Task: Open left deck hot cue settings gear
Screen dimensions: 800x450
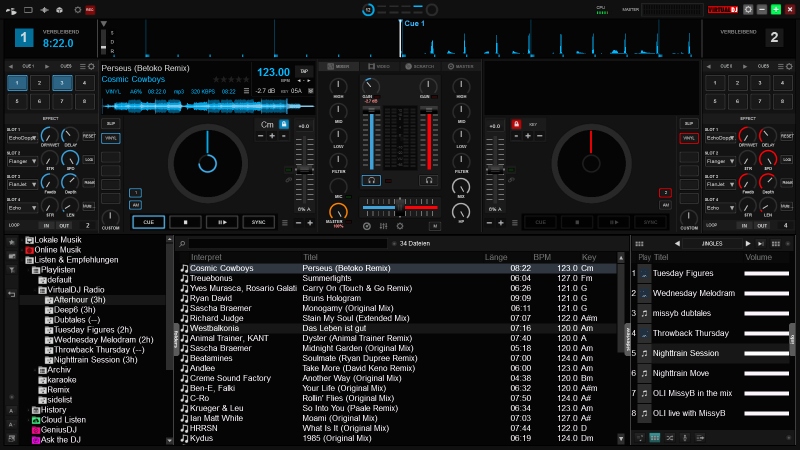Action: 91,66
